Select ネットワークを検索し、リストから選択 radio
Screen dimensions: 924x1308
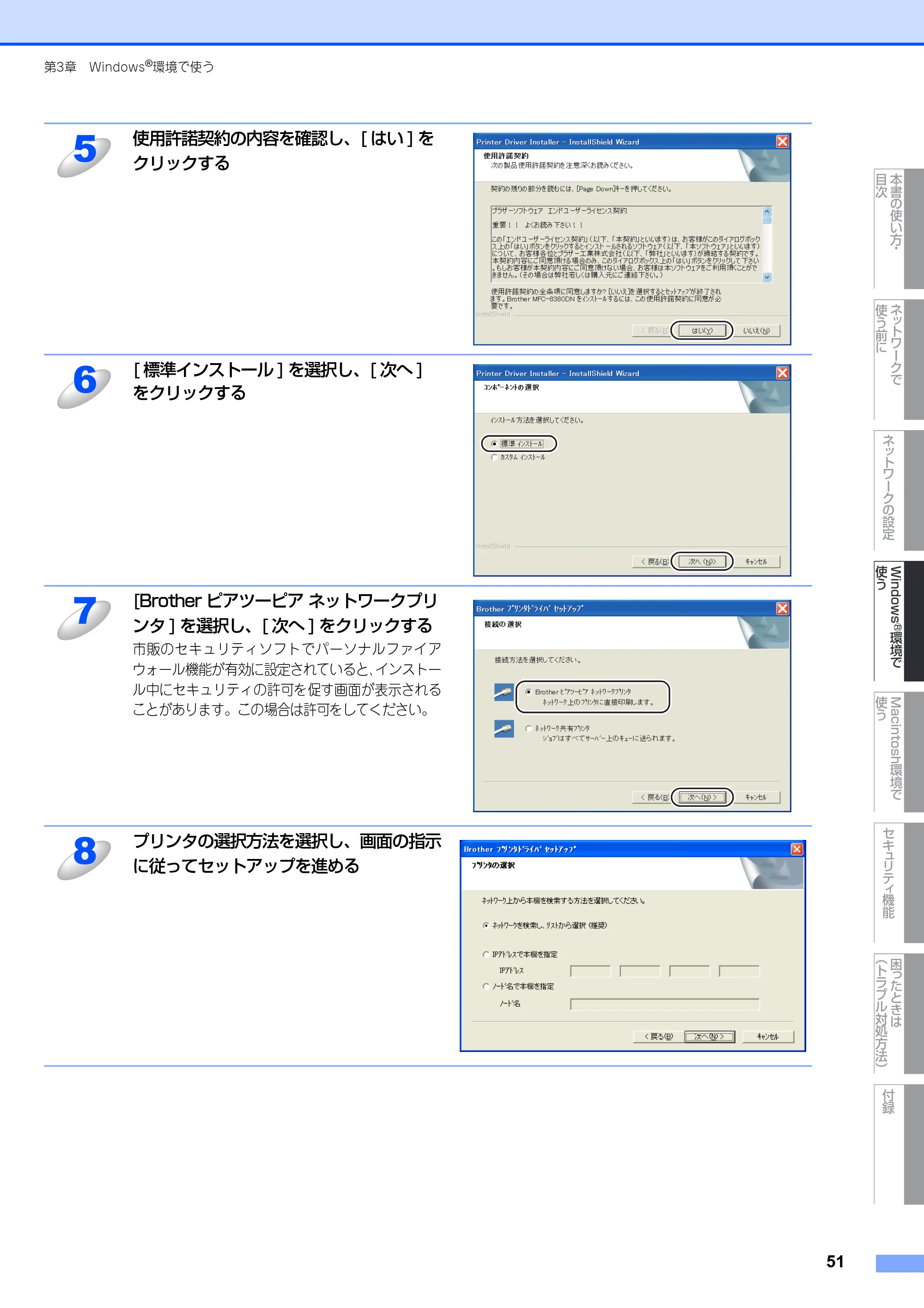(486, 925)
